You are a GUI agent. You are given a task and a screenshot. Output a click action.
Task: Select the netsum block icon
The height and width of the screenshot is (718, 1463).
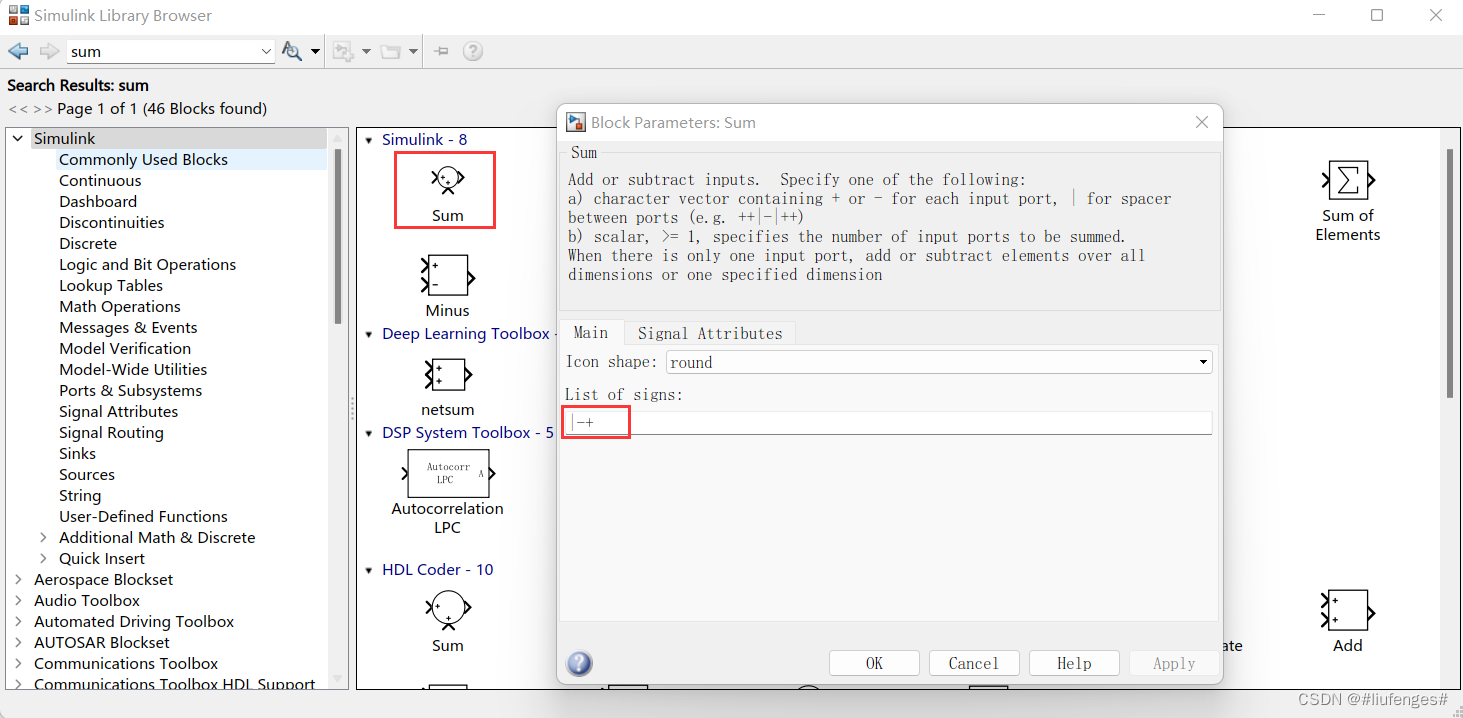tap(447, 375)
